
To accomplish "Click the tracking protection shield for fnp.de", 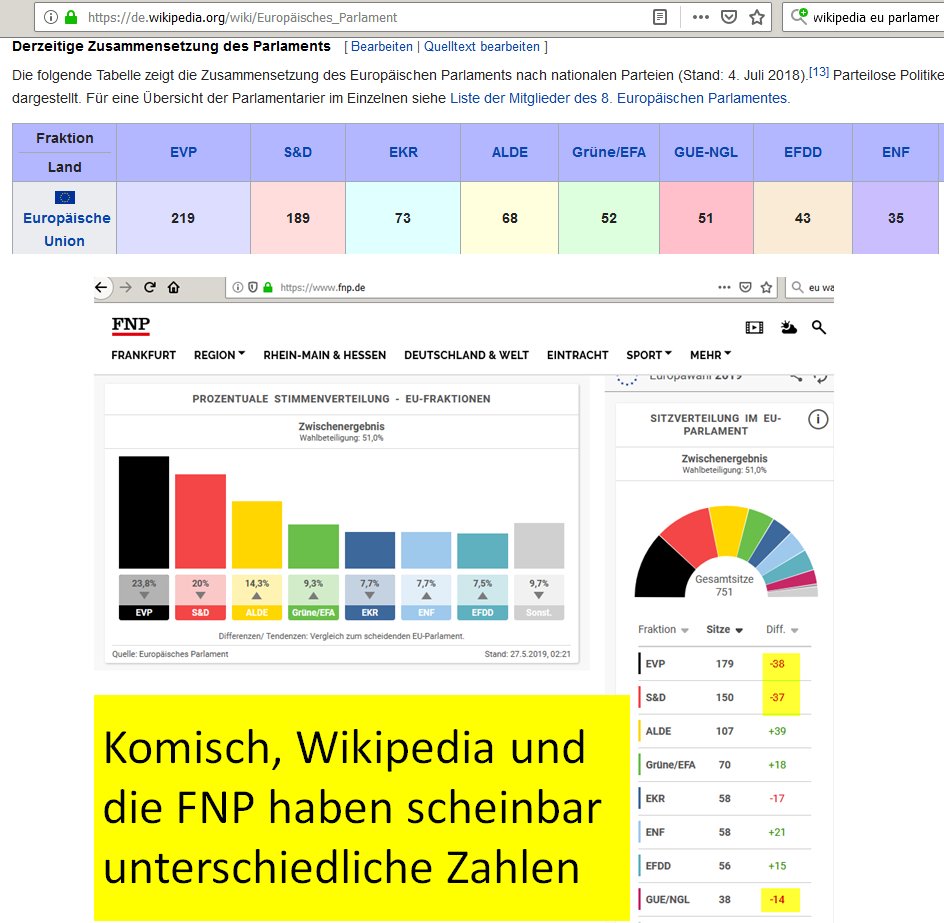I will tap(253, 287).
